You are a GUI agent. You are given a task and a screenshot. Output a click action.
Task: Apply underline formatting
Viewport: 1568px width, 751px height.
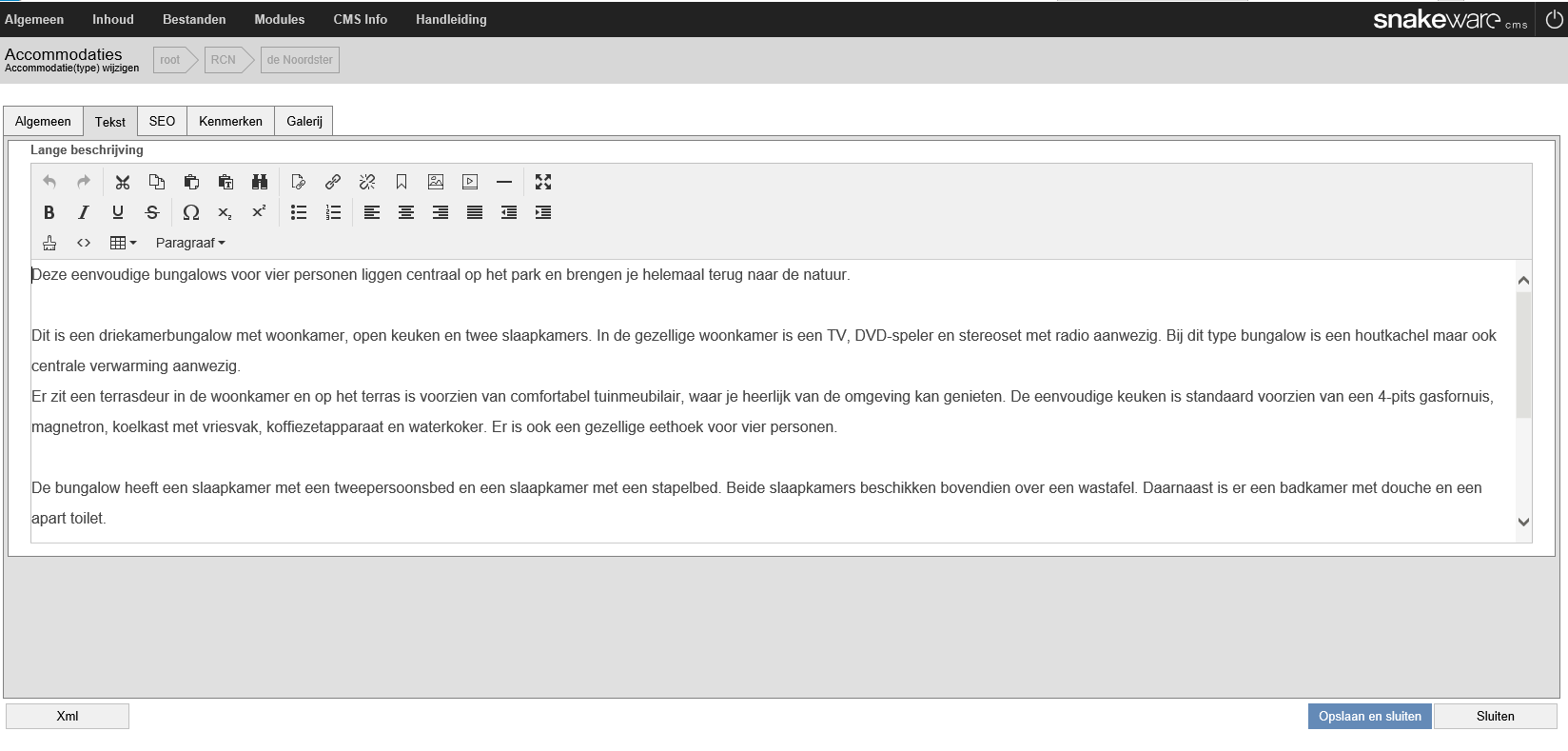tap(118, 212)
